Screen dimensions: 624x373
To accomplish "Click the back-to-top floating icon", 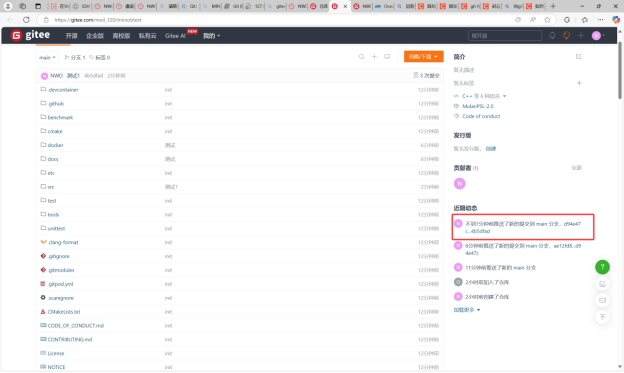I will [x=603, y=317].
